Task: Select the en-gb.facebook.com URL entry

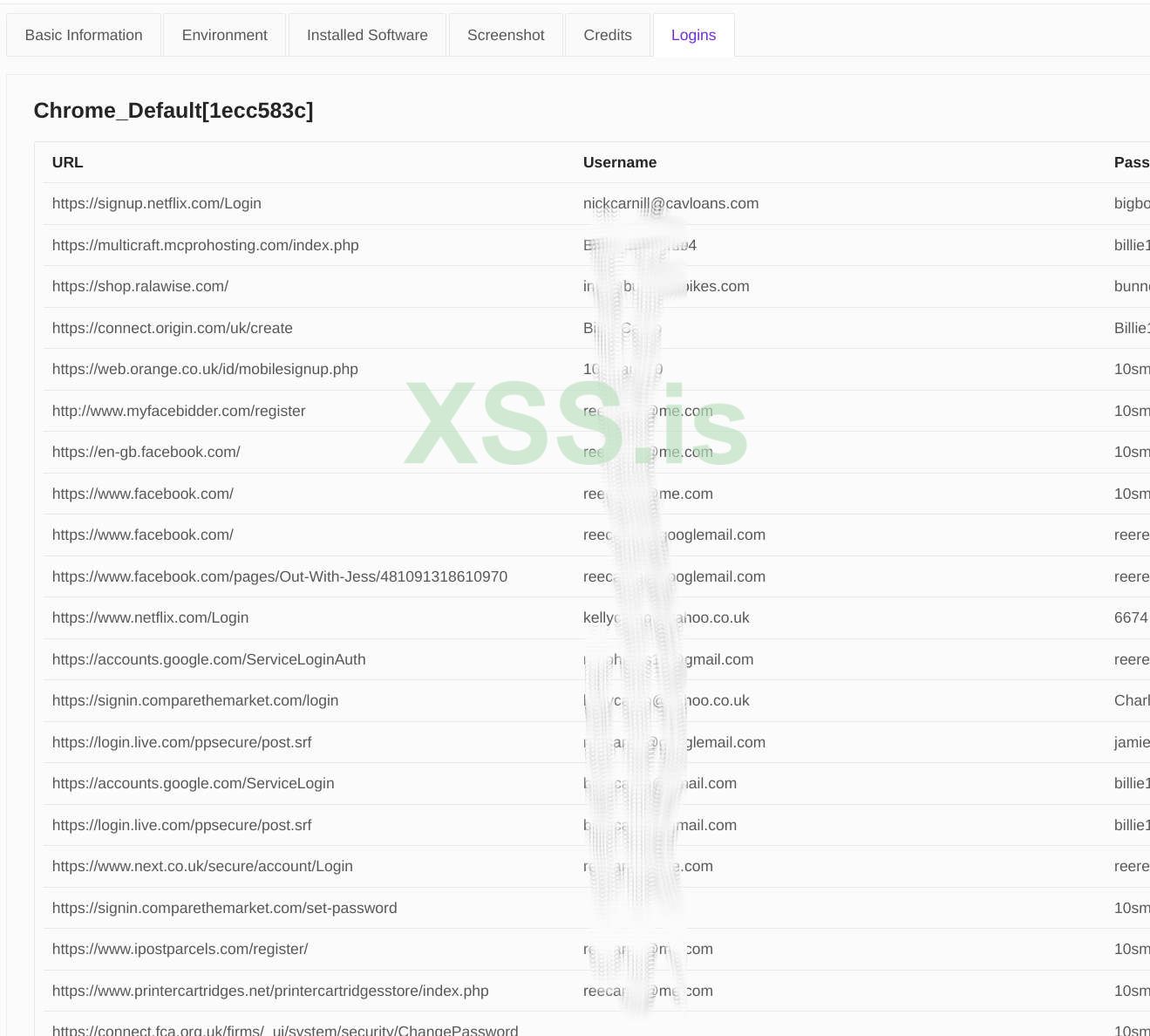Action: (146, 452)
